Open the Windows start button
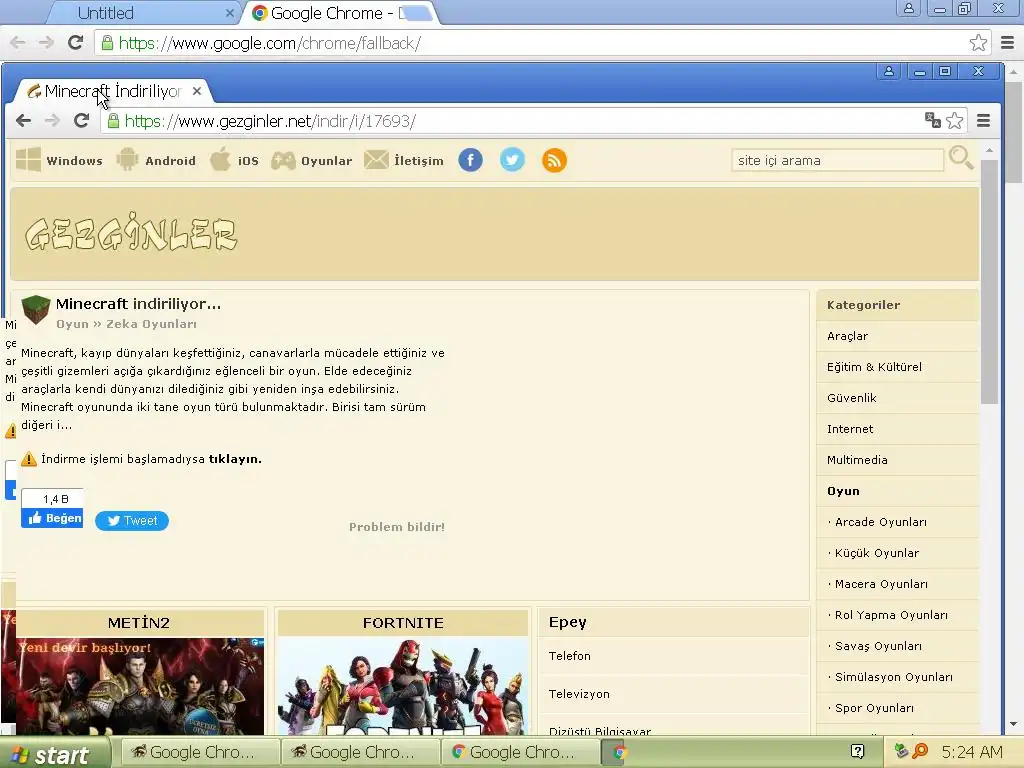The image size is (1024, 768). pyautogui.click(x=54, y=754)
